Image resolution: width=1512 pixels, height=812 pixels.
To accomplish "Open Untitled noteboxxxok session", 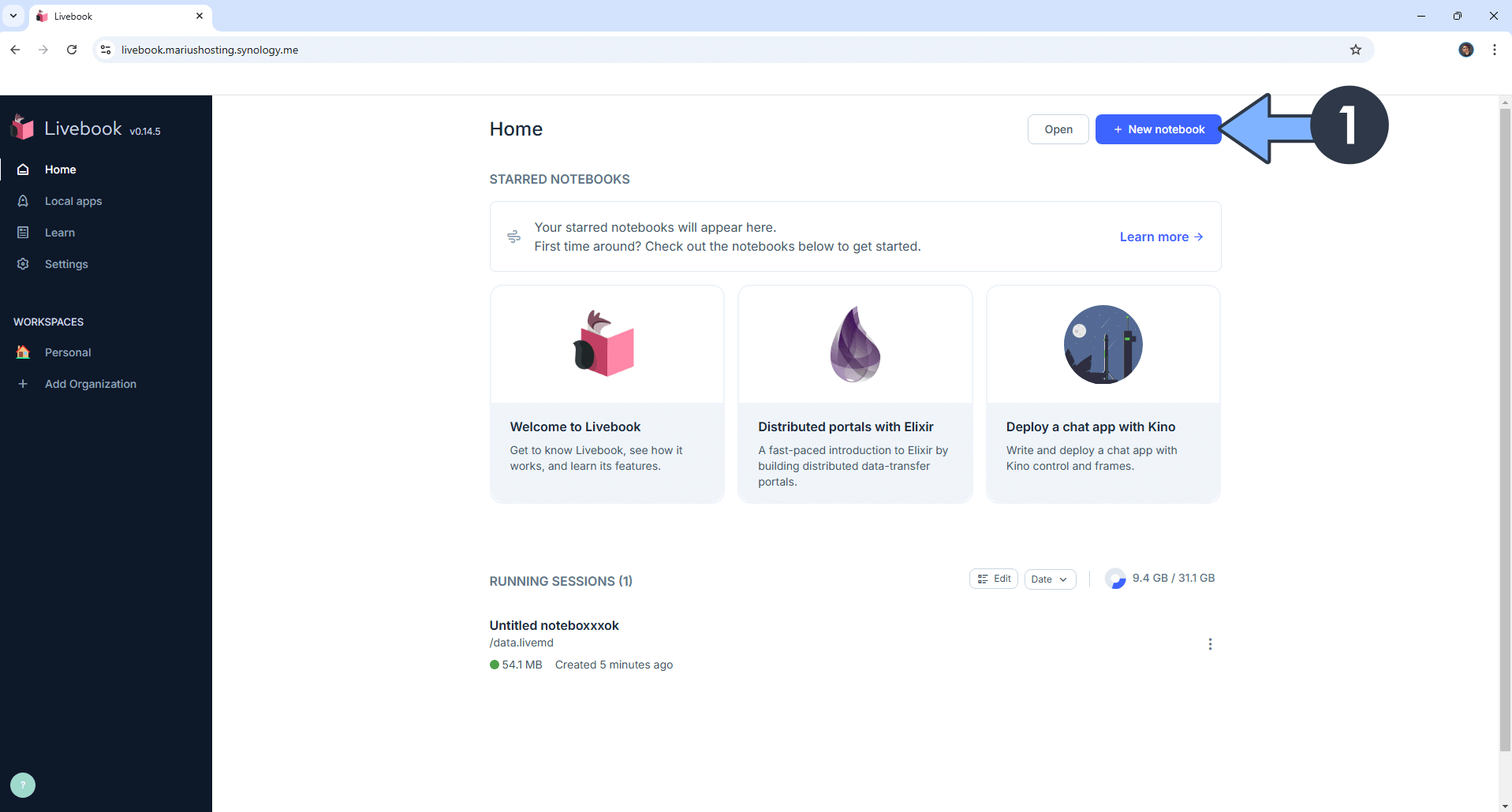I will 554,625.
